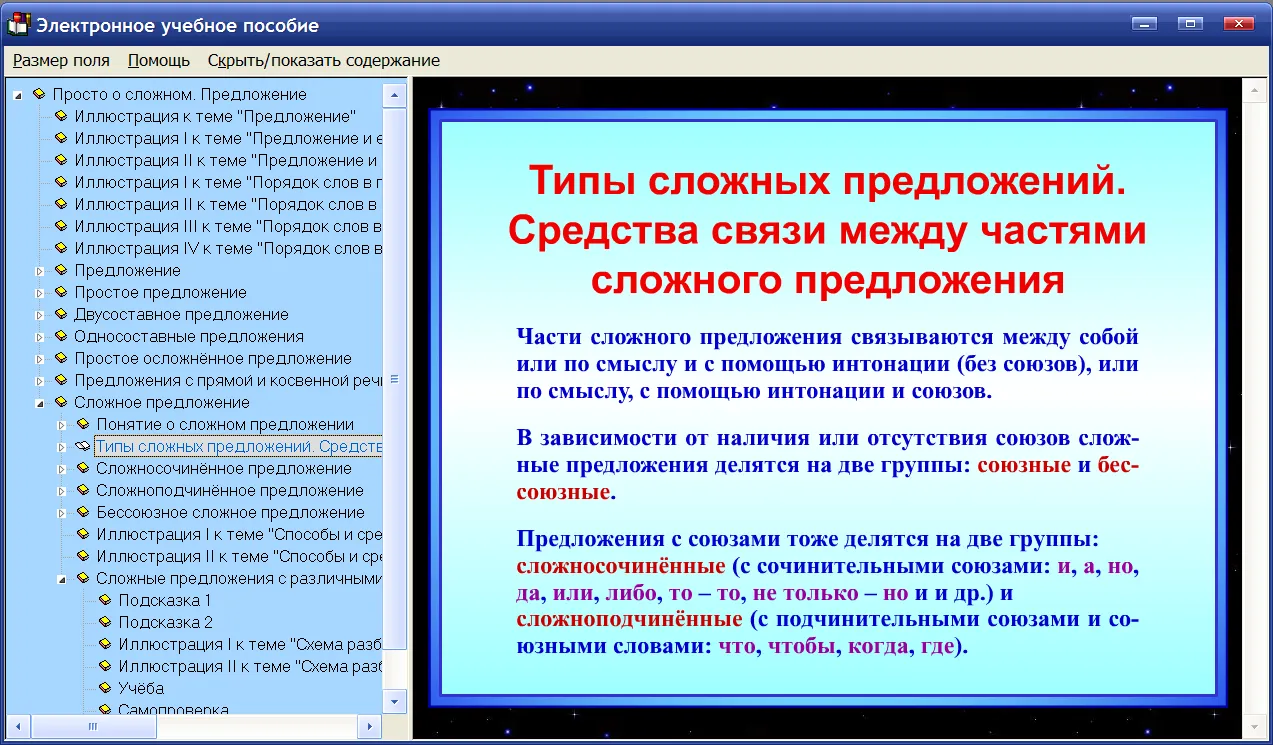Viewport: 1273px width, 745px height.
Task: Close the Электронное учебное пособие window
Action: click(x=1238, y=23)
